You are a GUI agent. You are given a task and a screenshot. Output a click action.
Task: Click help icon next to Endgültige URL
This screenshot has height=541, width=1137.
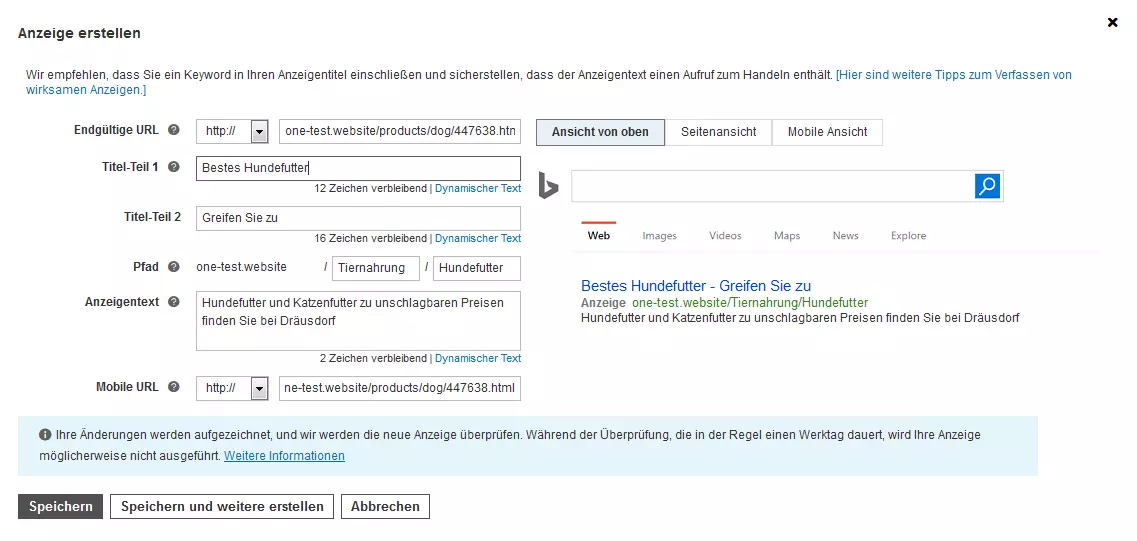[173, 131]
